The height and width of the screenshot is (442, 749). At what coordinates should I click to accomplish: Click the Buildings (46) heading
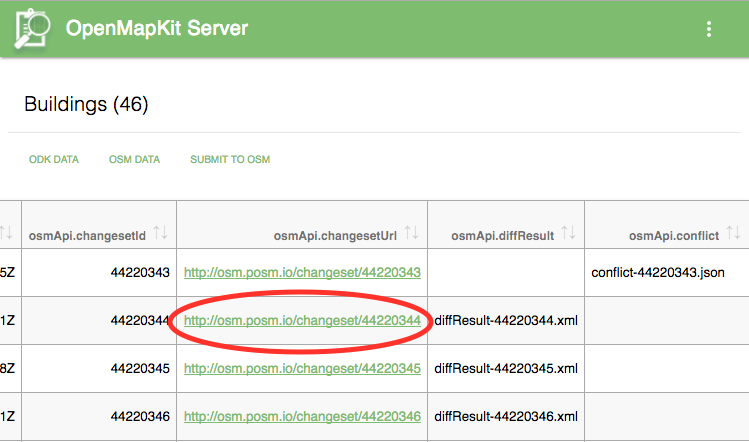(86, 104)
